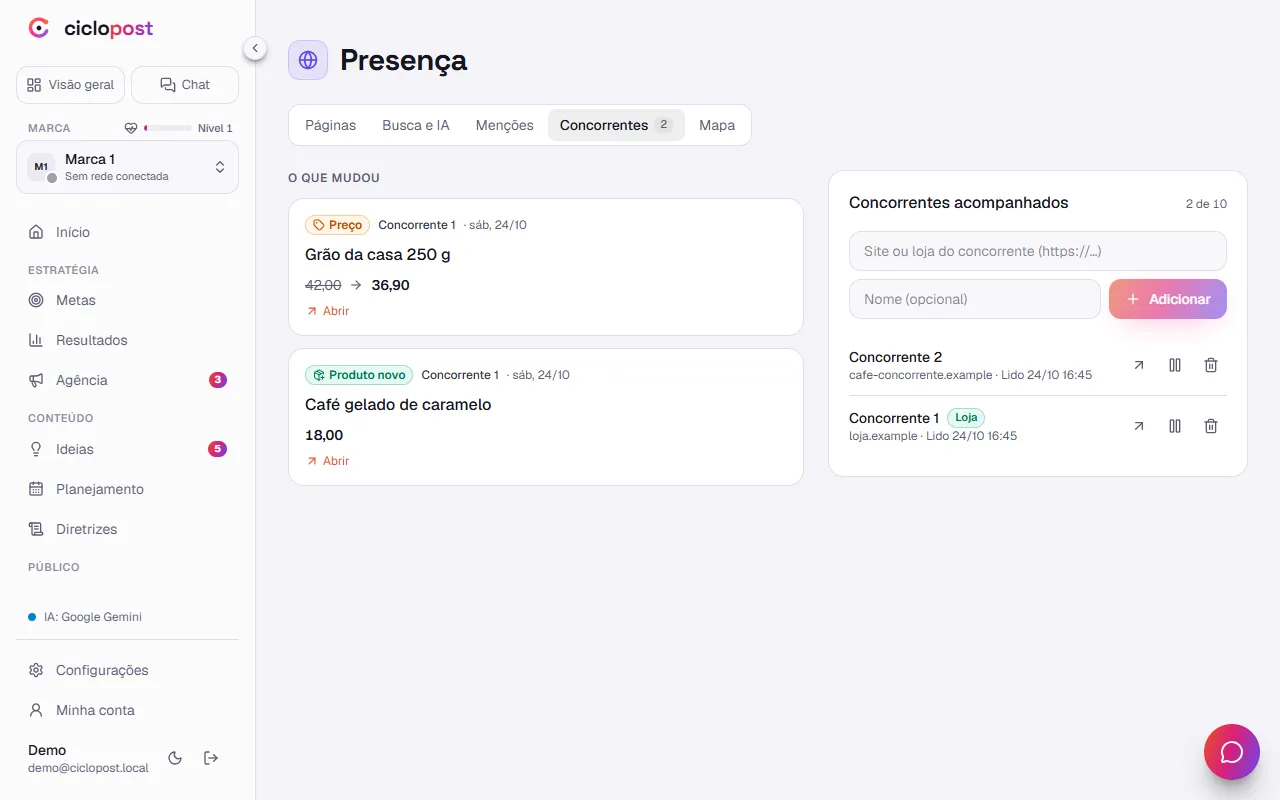Click the Loja badge on Concorrente 1
Screen dimensions: 1280x800
click(x=966, y=417)
